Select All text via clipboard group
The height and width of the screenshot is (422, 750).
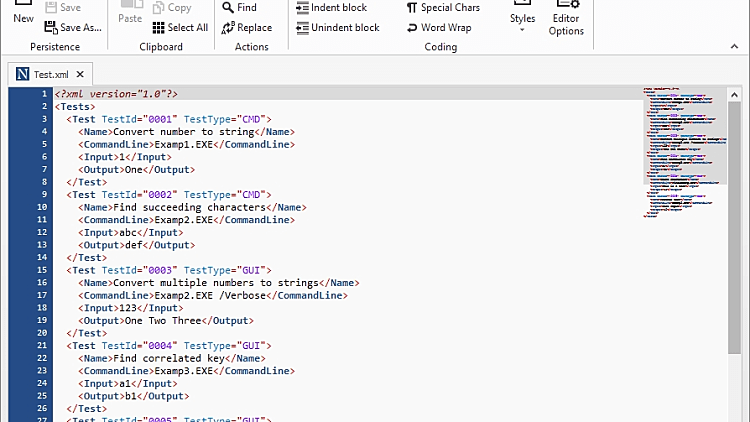(x=180, y=28)
